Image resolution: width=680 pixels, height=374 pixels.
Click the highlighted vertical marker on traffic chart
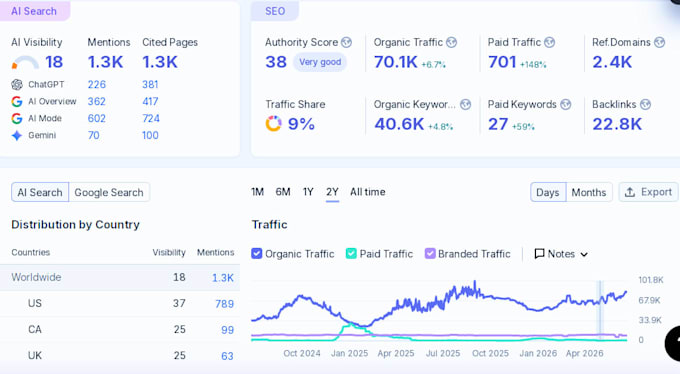[x=601, y=310]
